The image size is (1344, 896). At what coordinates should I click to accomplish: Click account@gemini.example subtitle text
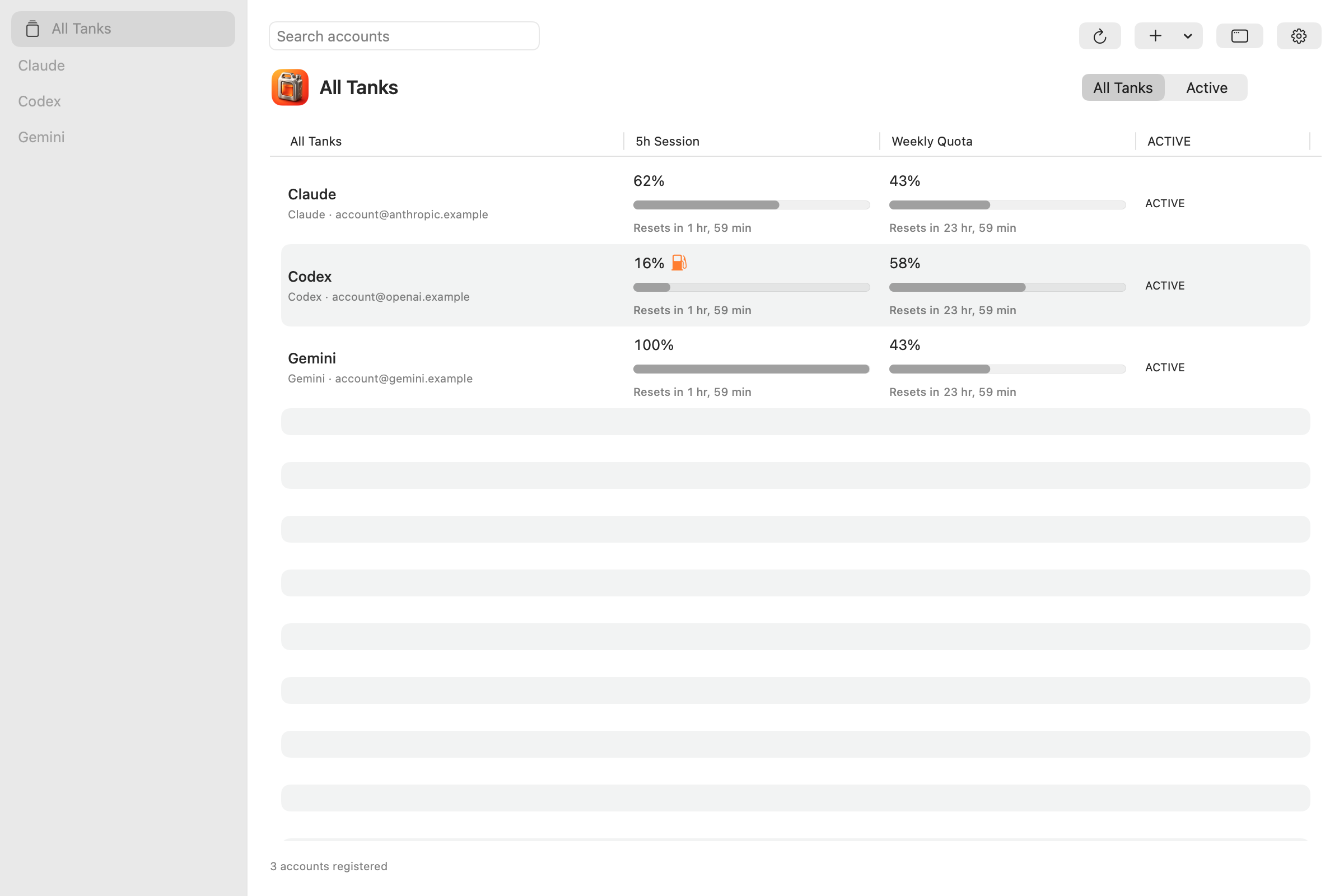pos(403,379)
